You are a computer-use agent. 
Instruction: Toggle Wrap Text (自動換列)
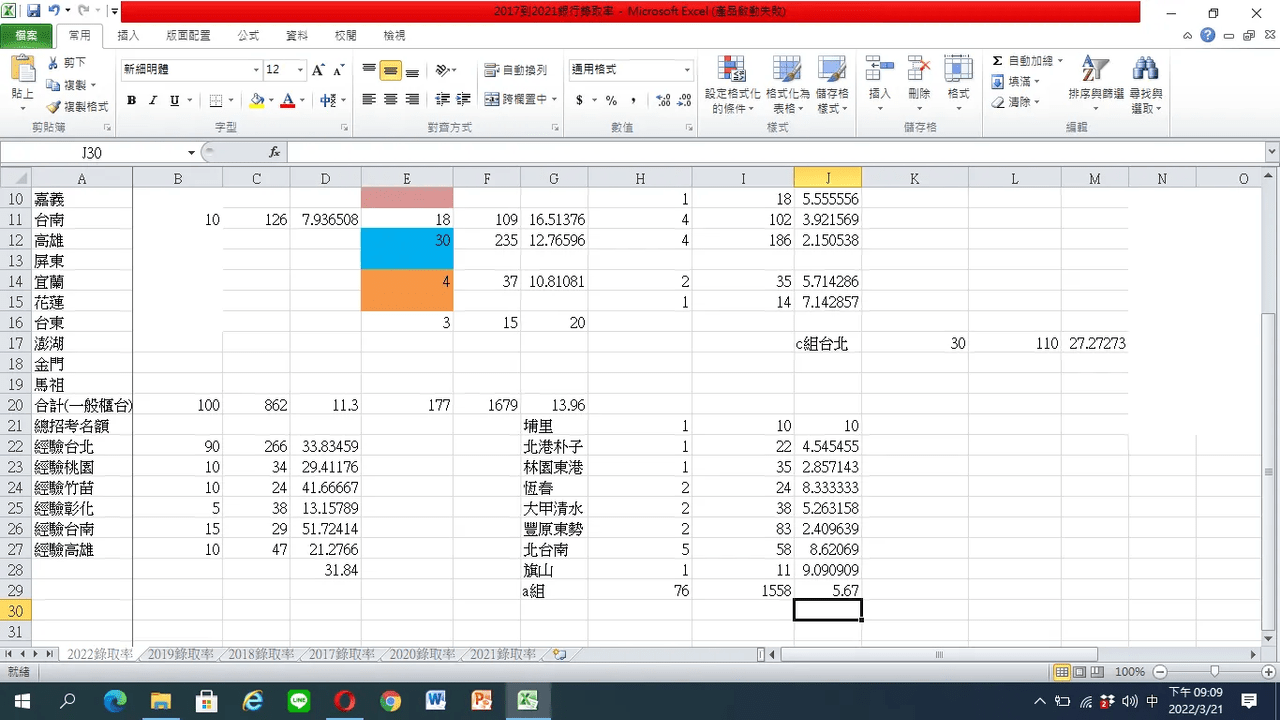point(516,70)
